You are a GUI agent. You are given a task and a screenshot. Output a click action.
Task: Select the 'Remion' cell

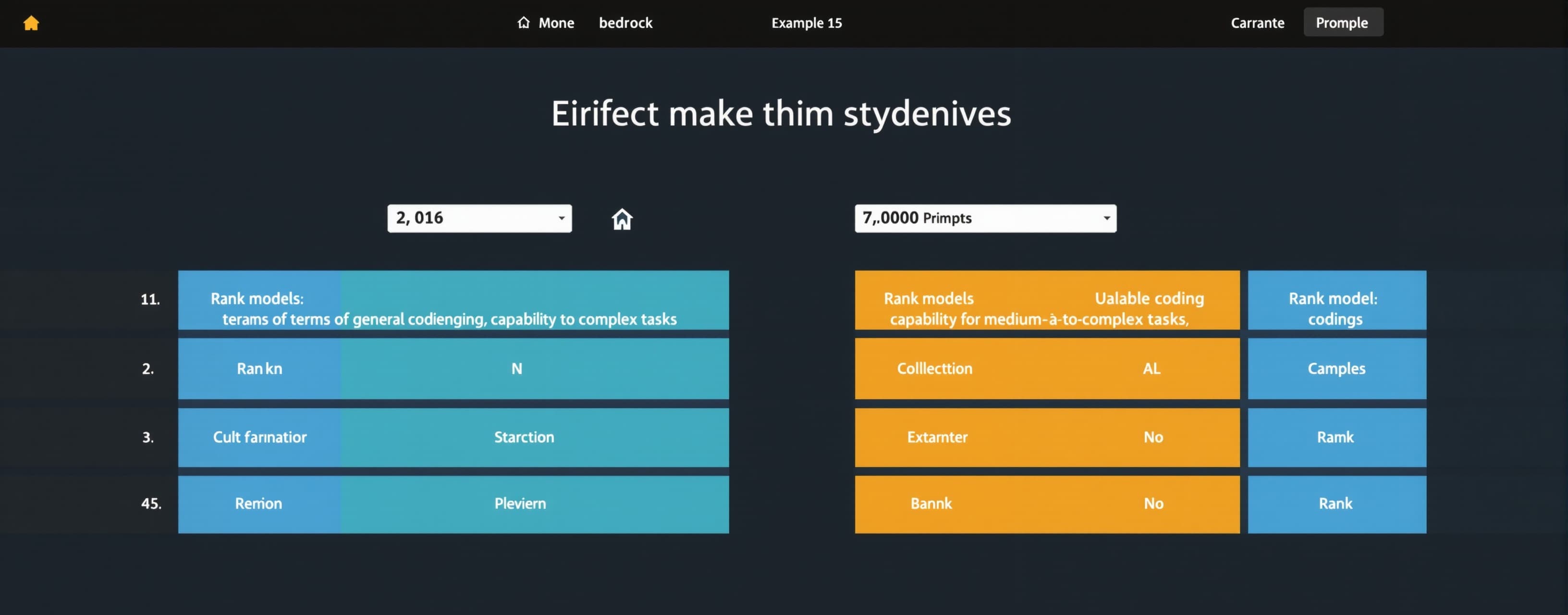pos(259,504)
